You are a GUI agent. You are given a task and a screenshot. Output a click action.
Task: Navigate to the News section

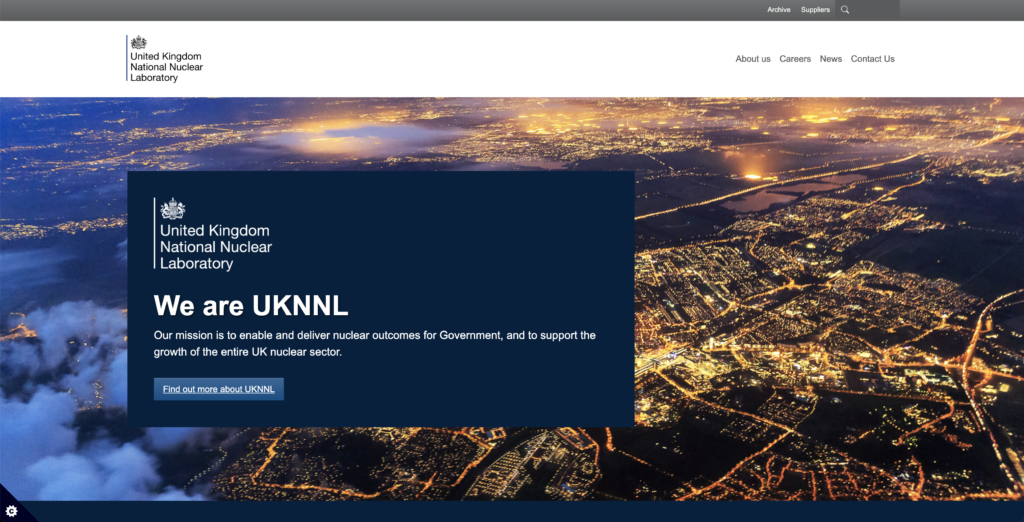pos(830,59)
